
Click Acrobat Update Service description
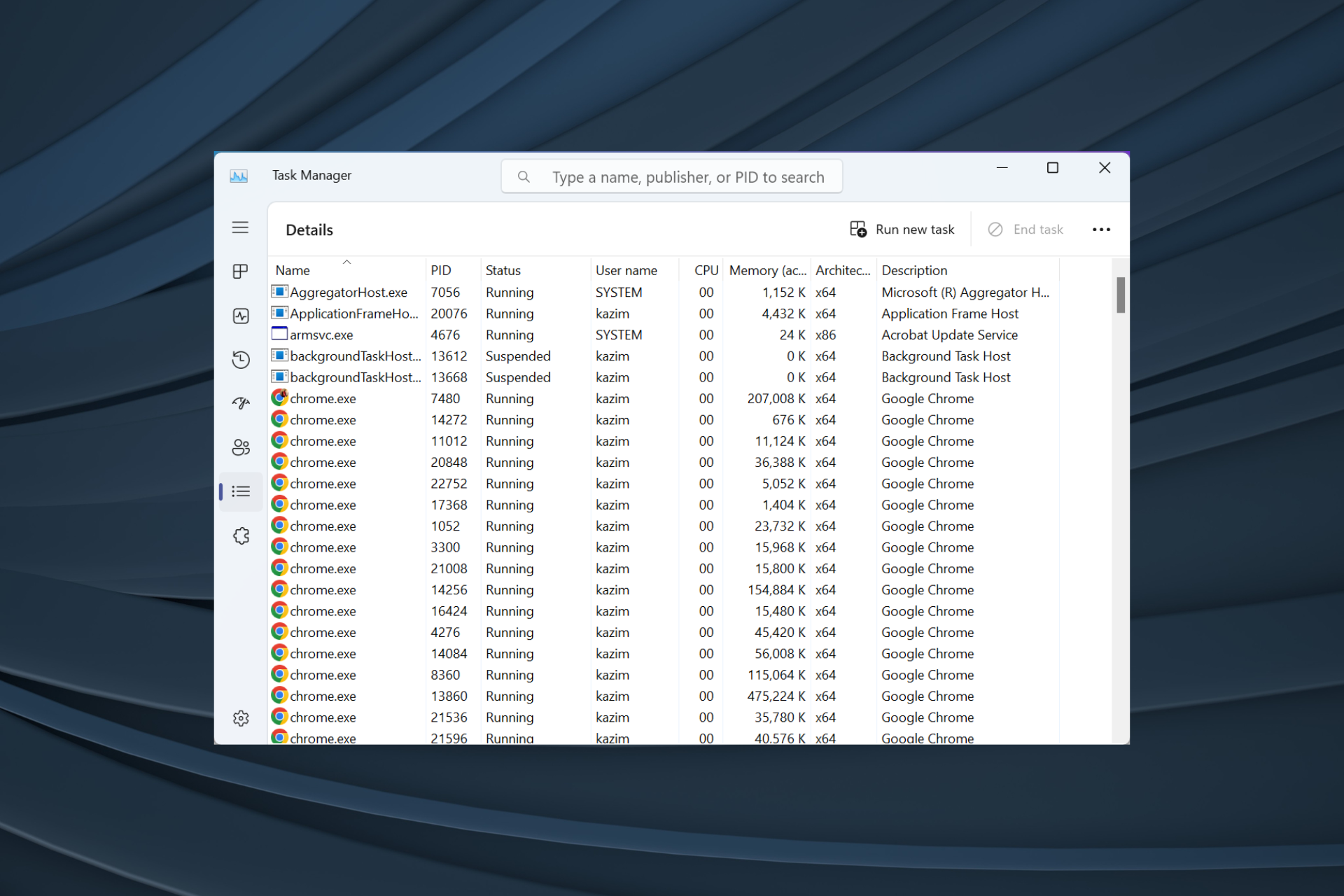click(x=949, y=335)
